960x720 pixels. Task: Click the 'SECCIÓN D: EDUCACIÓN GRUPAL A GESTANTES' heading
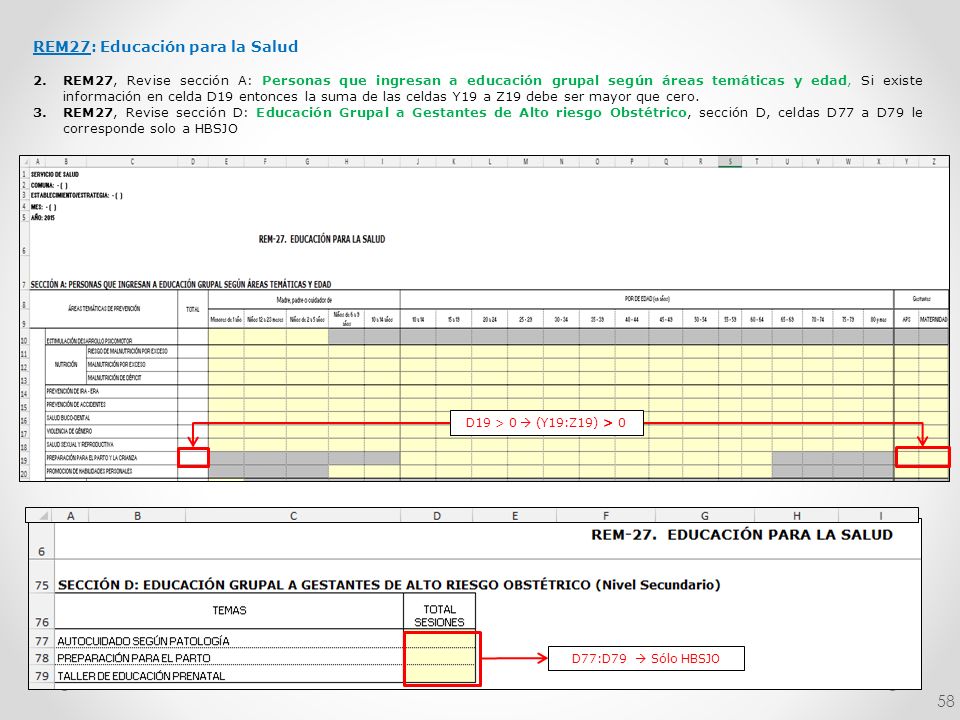click(x=389, y=585)
